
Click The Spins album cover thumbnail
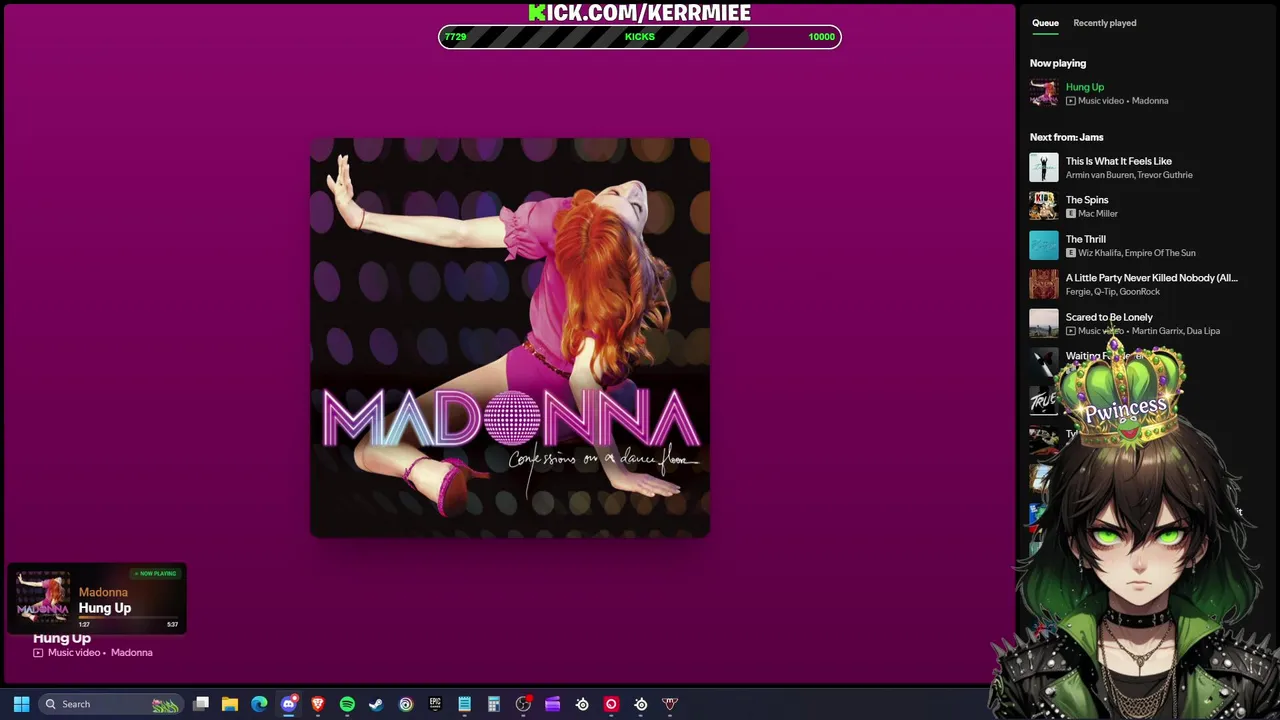click(1044, 206)
